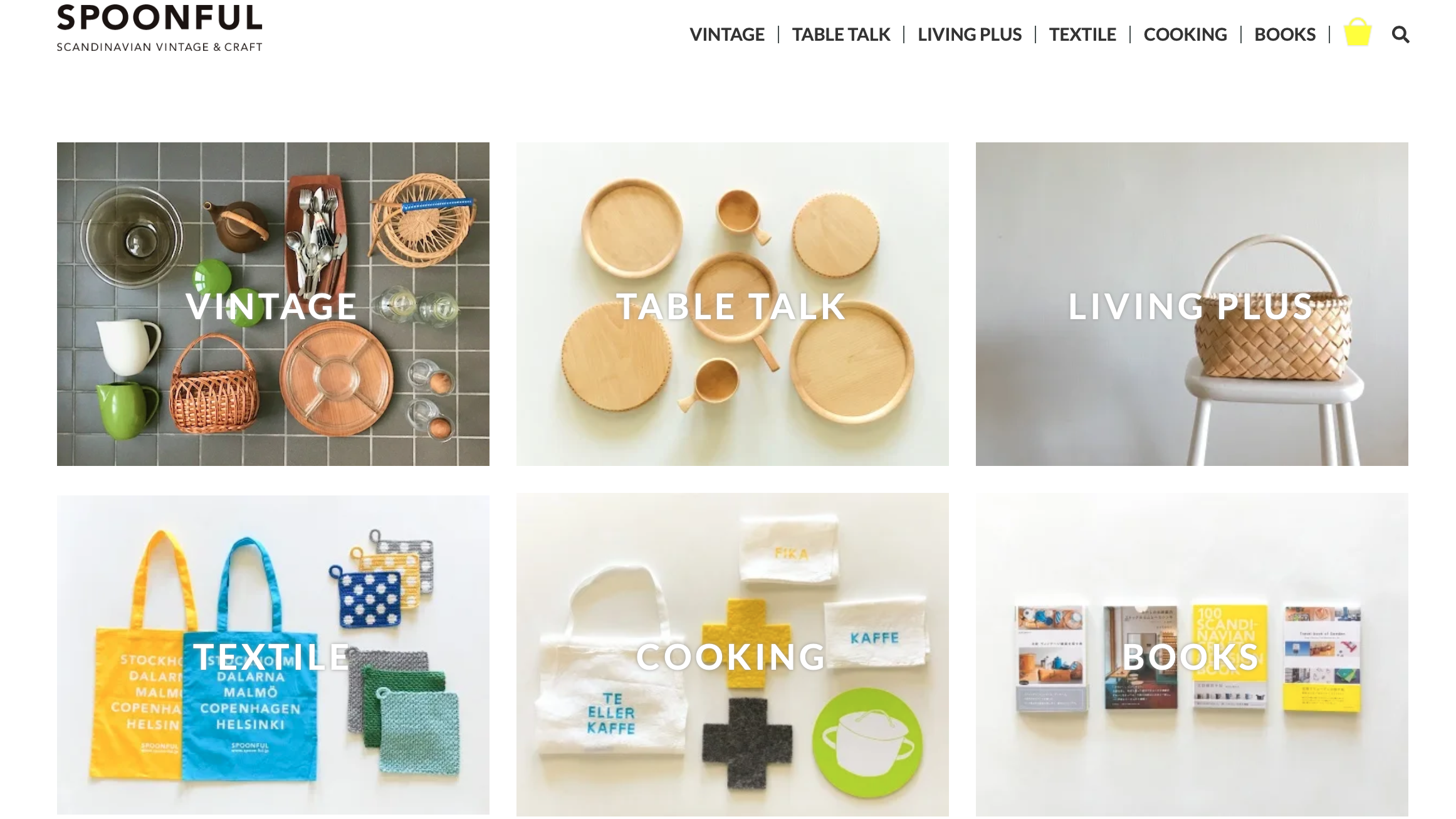Click the magnifying glass search icon
The height and width of the screenshot is (819, 1456).
click(x=1400, y=34)
